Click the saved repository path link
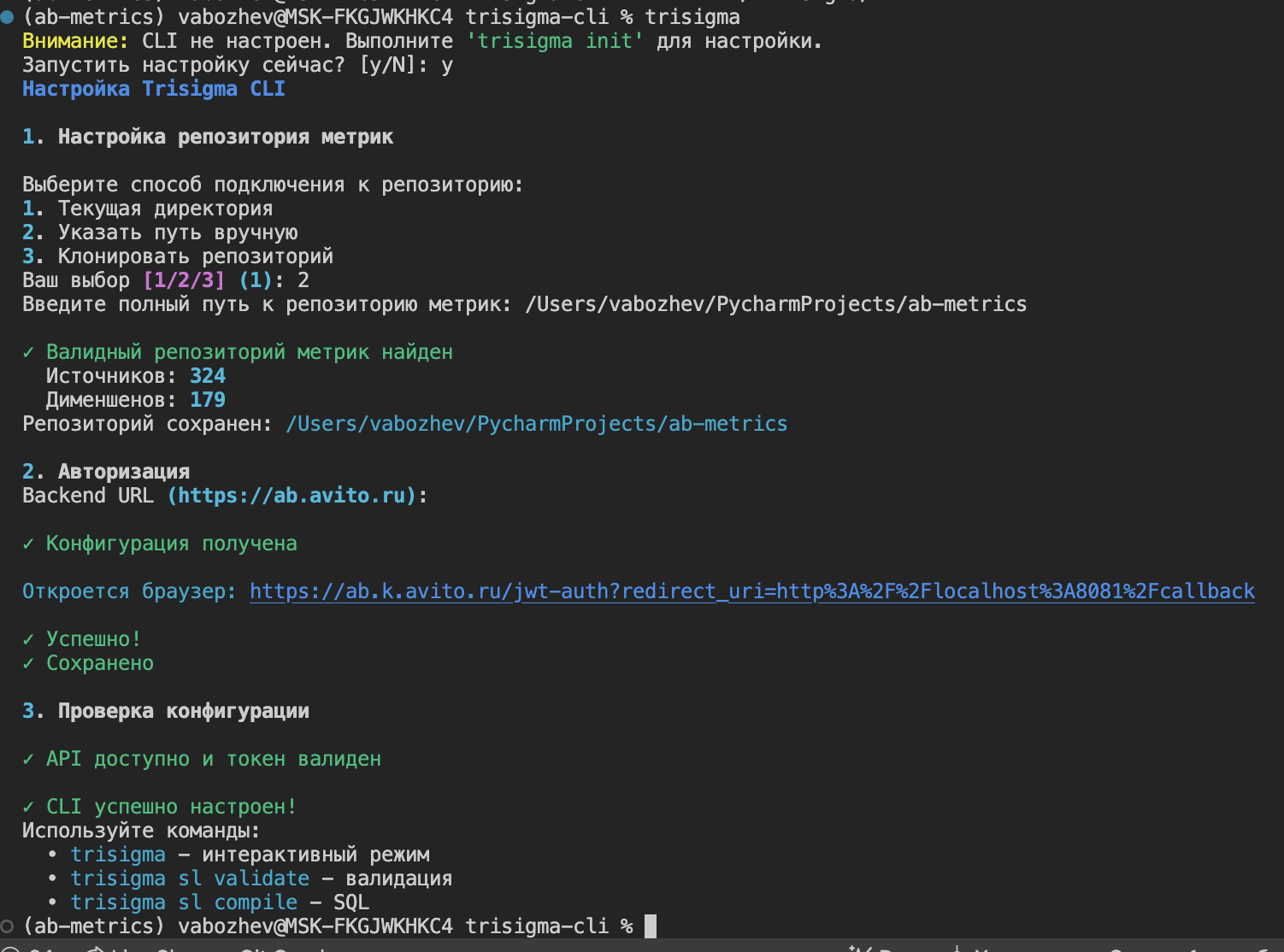This screenshot has height=952, width=1284. point(536,423)
